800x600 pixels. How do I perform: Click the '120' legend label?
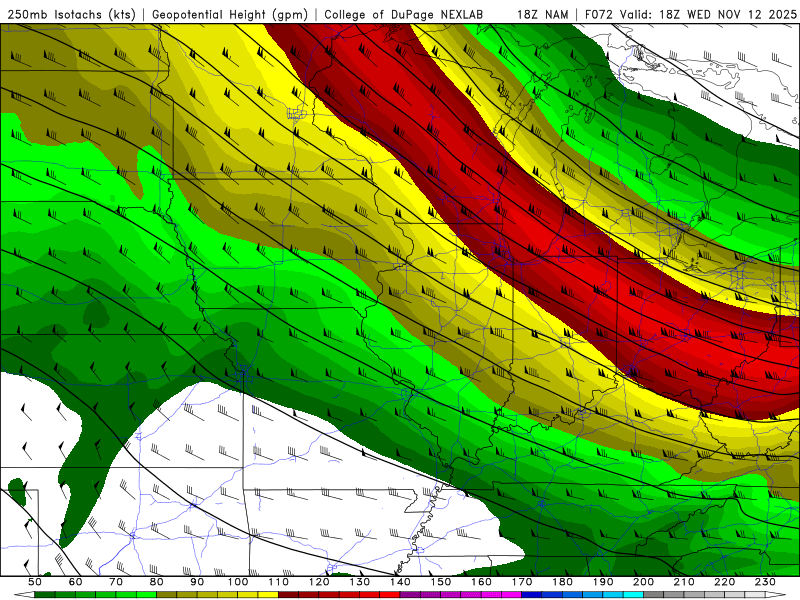319,582
